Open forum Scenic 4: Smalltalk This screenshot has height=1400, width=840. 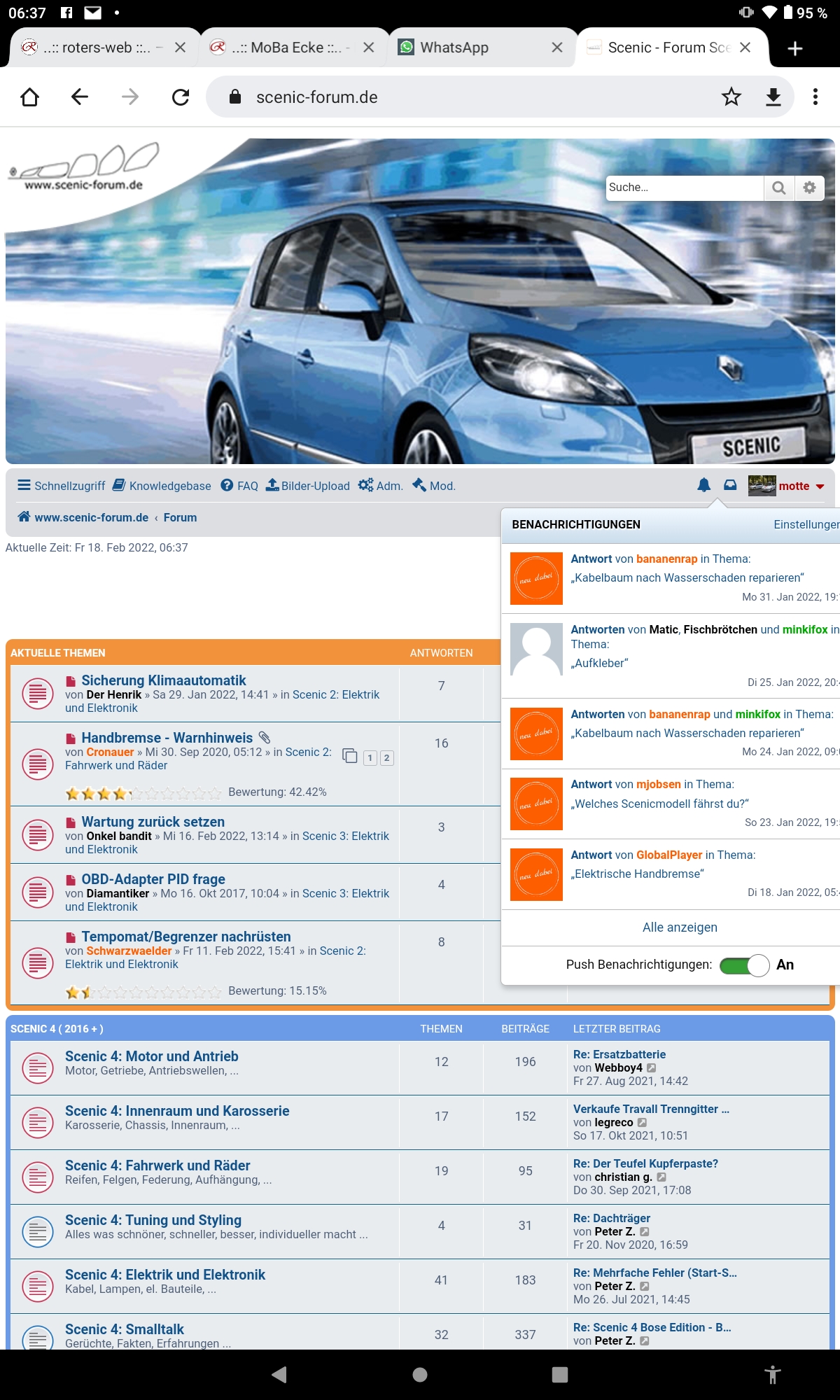tap(125, 1329)
